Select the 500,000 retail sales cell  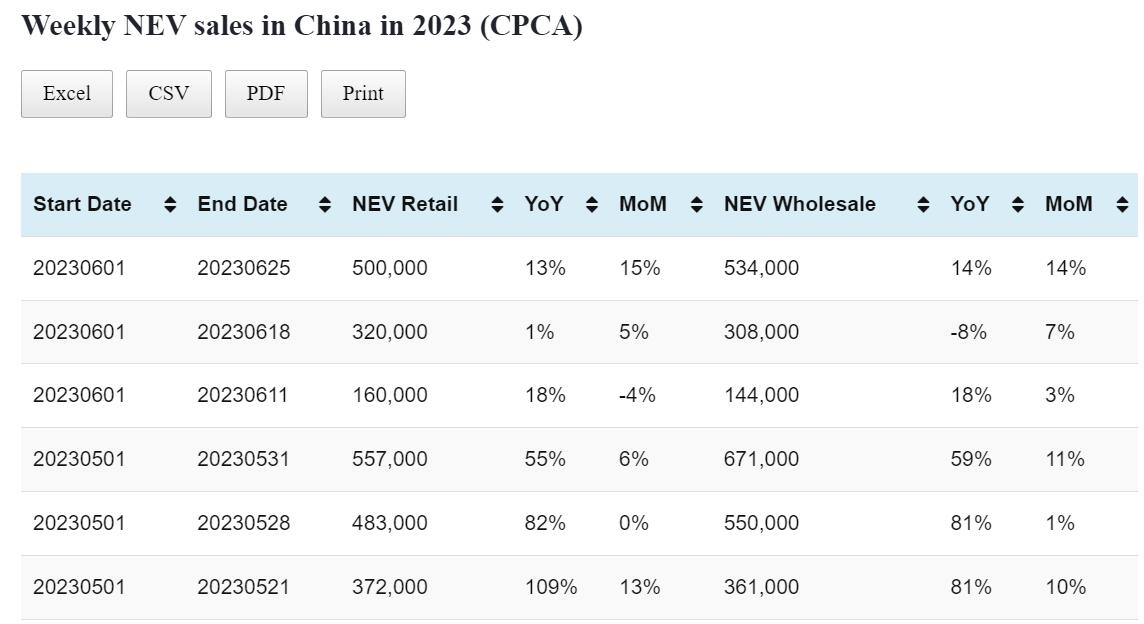pyautogui.click(x=389, y=268)
